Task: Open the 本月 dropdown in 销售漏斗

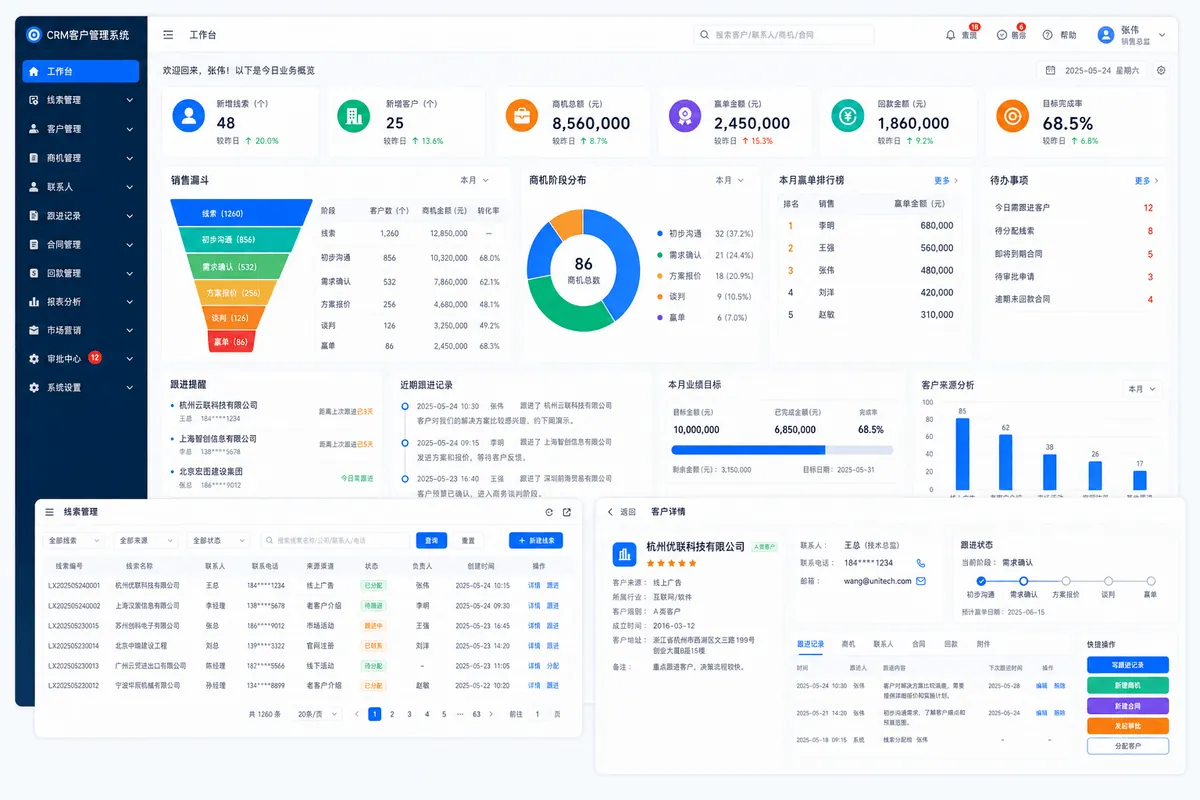Action: (x=474, y=181)
